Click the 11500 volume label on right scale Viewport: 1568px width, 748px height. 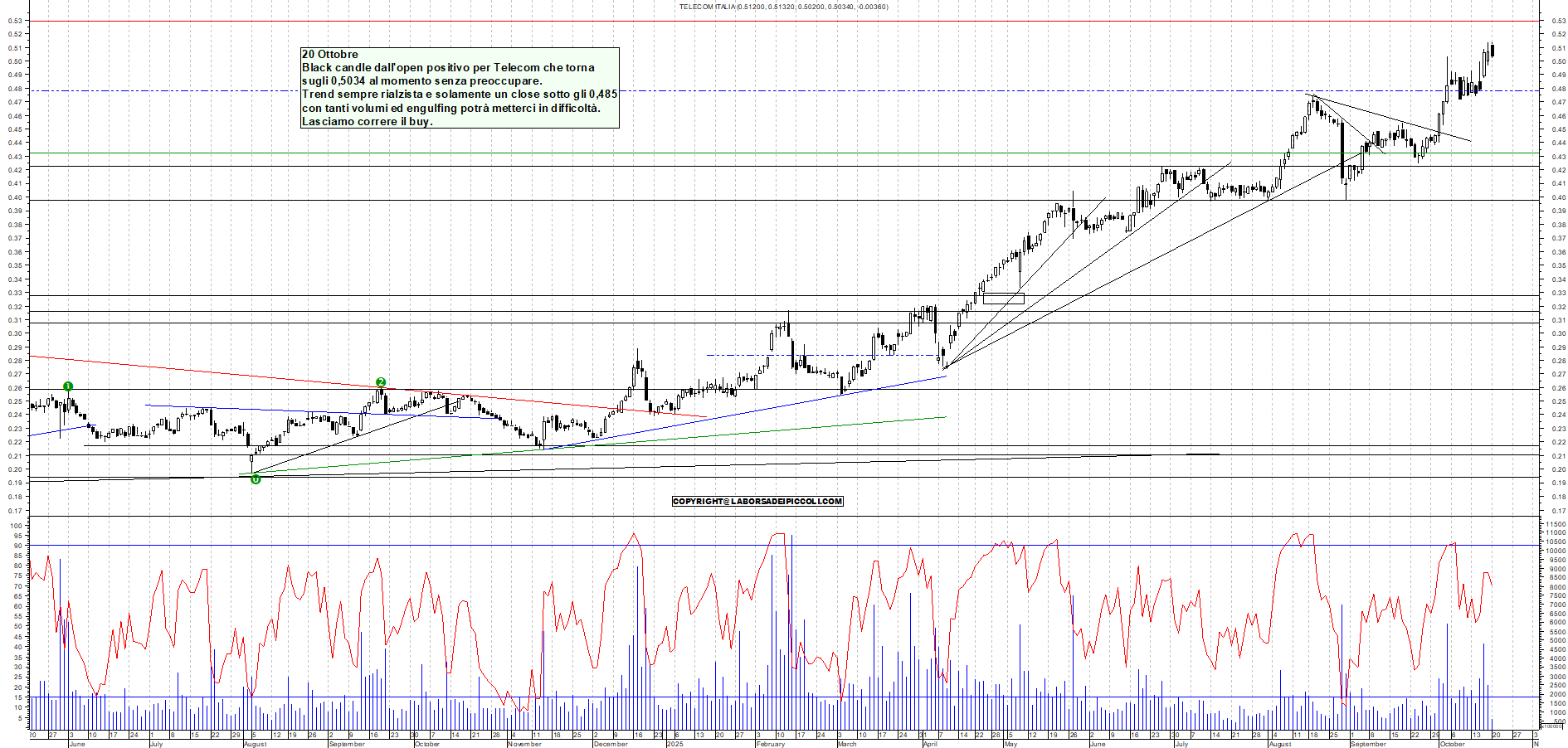click(x=1555, y=524)
